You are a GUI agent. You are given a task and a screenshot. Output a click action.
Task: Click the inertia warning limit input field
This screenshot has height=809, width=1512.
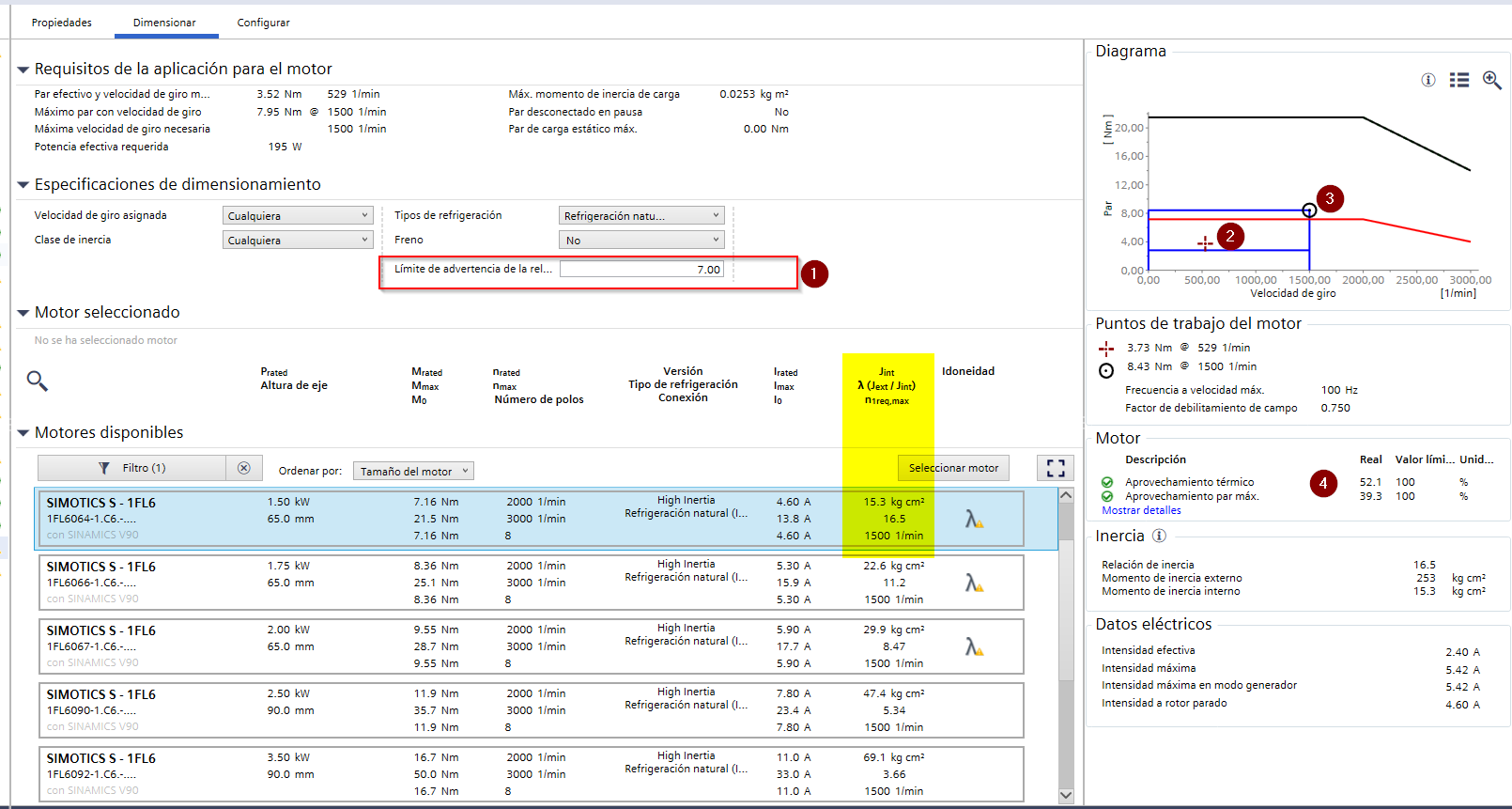pos(641,270)
